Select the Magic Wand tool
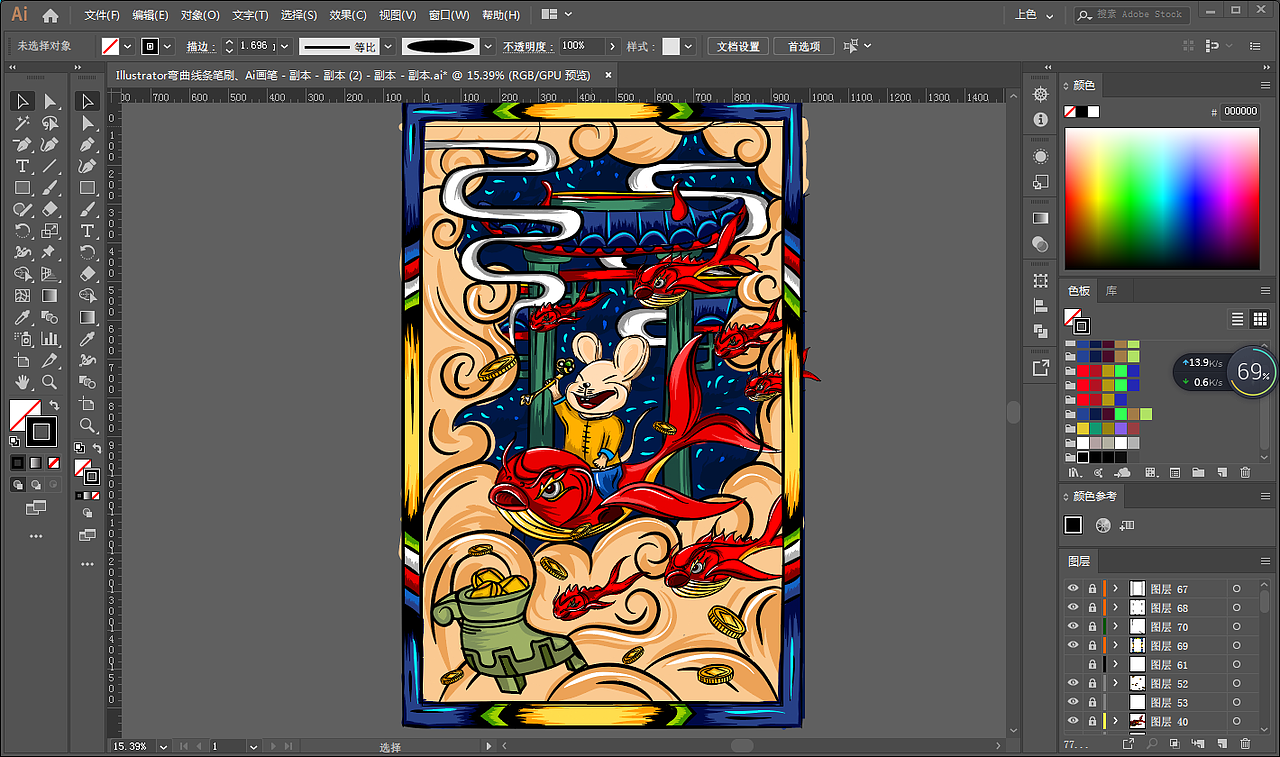The image size is (1280, 757). (x=22, y=123)
